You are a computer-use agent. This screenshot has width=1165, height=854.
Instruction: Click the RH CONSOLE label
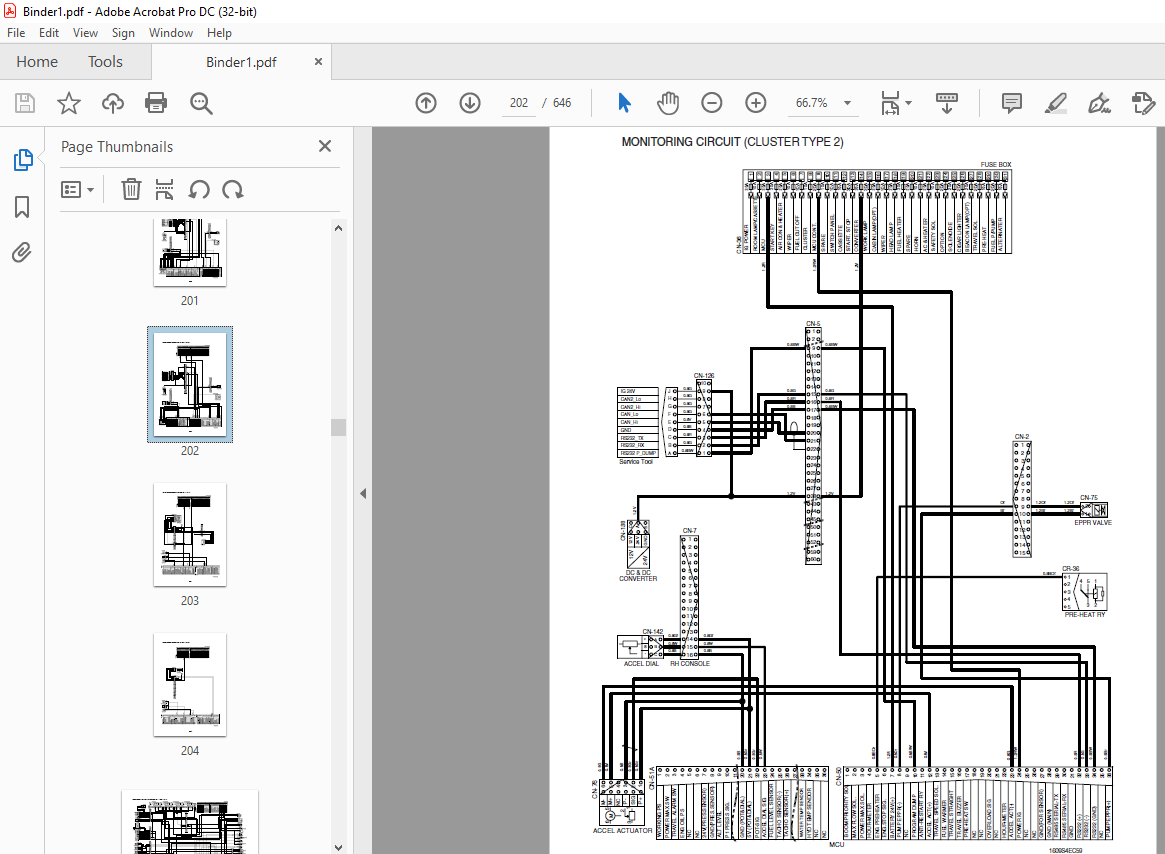click(x=689, y=663)
